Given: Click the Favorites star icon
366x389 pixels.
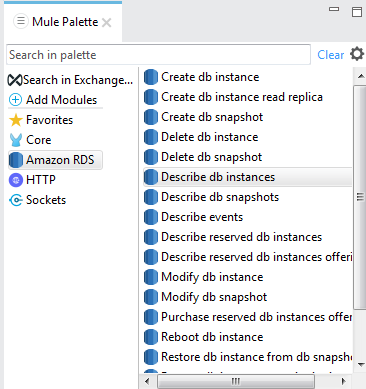Looking at the screenshot, I should click(16, 120).
